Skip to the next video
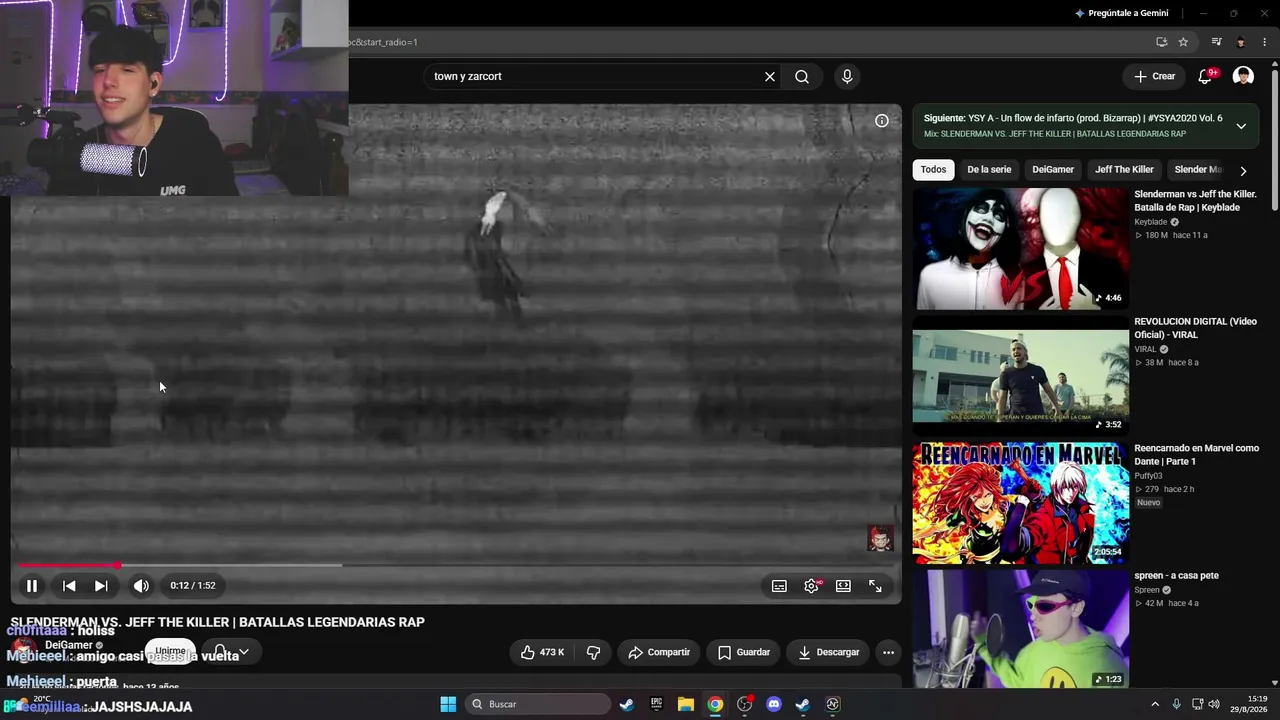Image resolution: width=1280 pixels, height=720 pixels. (x=101, y=586)
